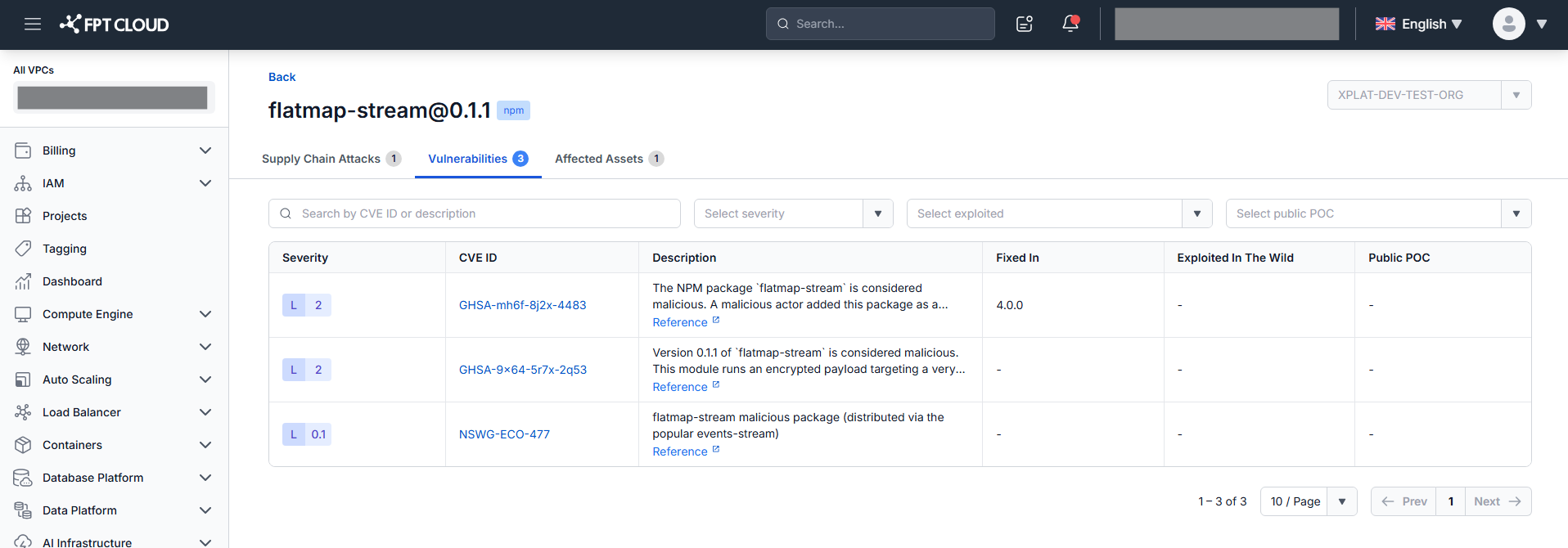This screenshot has width=1568, height=548.
Task: Open the Select public POC dropdown
Action: click(x=1378, y=213)
